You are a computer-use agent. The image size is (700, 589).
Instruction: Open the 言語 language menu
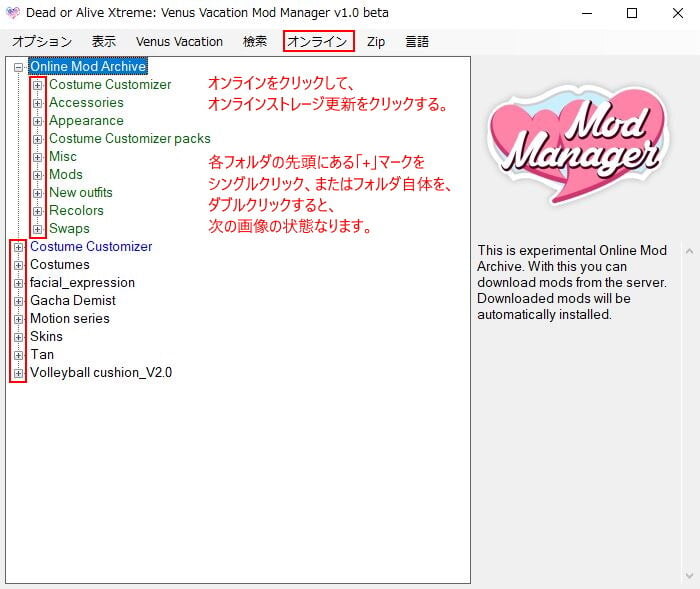(417, 42)
